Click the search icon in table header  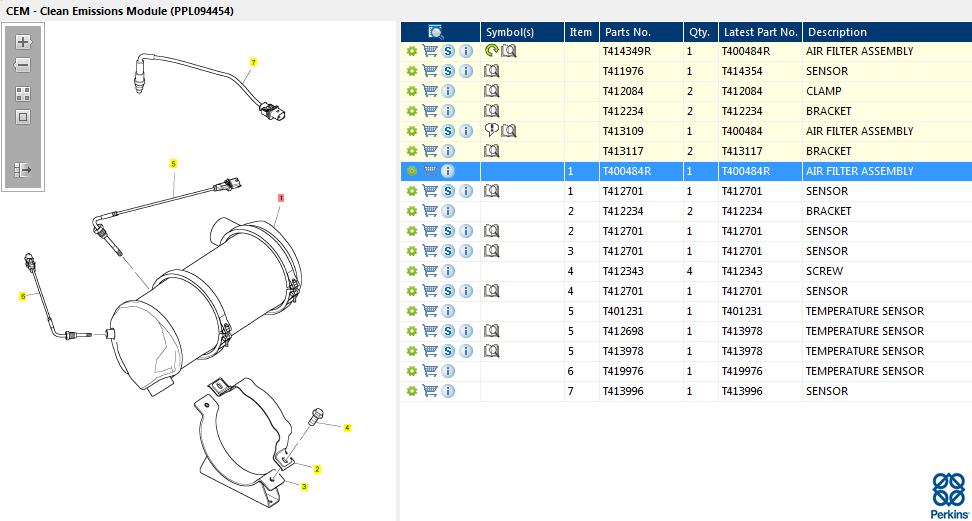coord(436,32)
